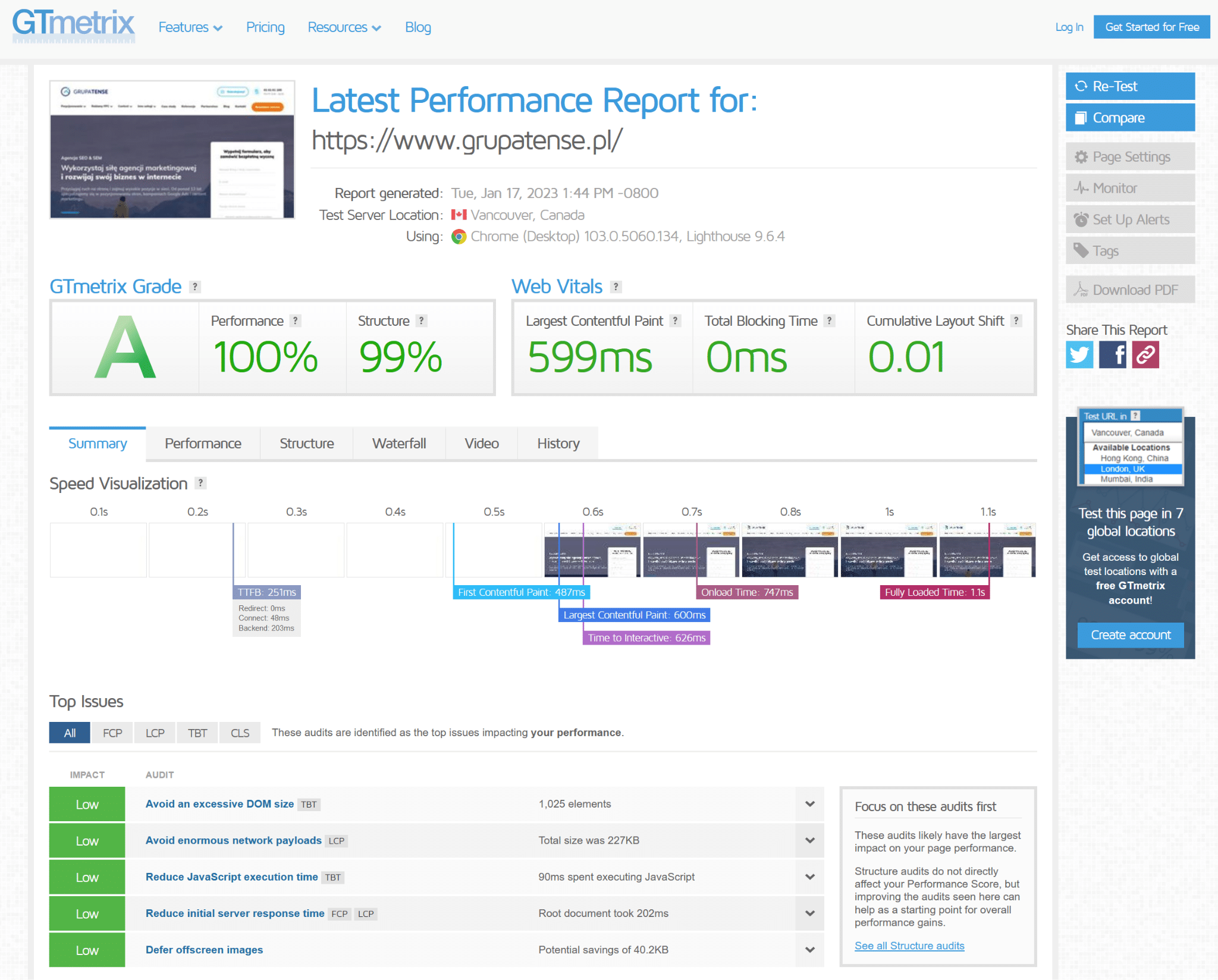Open the Features dropdown menu
This screenshot has width=1218, height=980.
[x=190, y=27]
